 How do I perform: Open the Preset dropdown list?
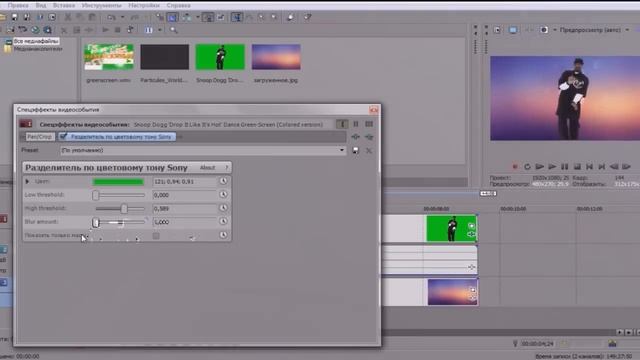pos(342,151)
